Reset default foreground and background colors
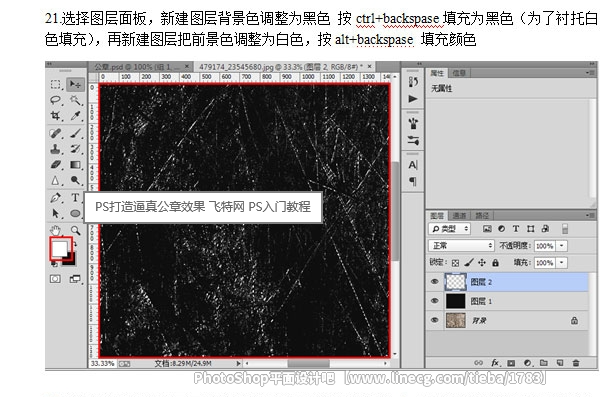 click(54, 264)
